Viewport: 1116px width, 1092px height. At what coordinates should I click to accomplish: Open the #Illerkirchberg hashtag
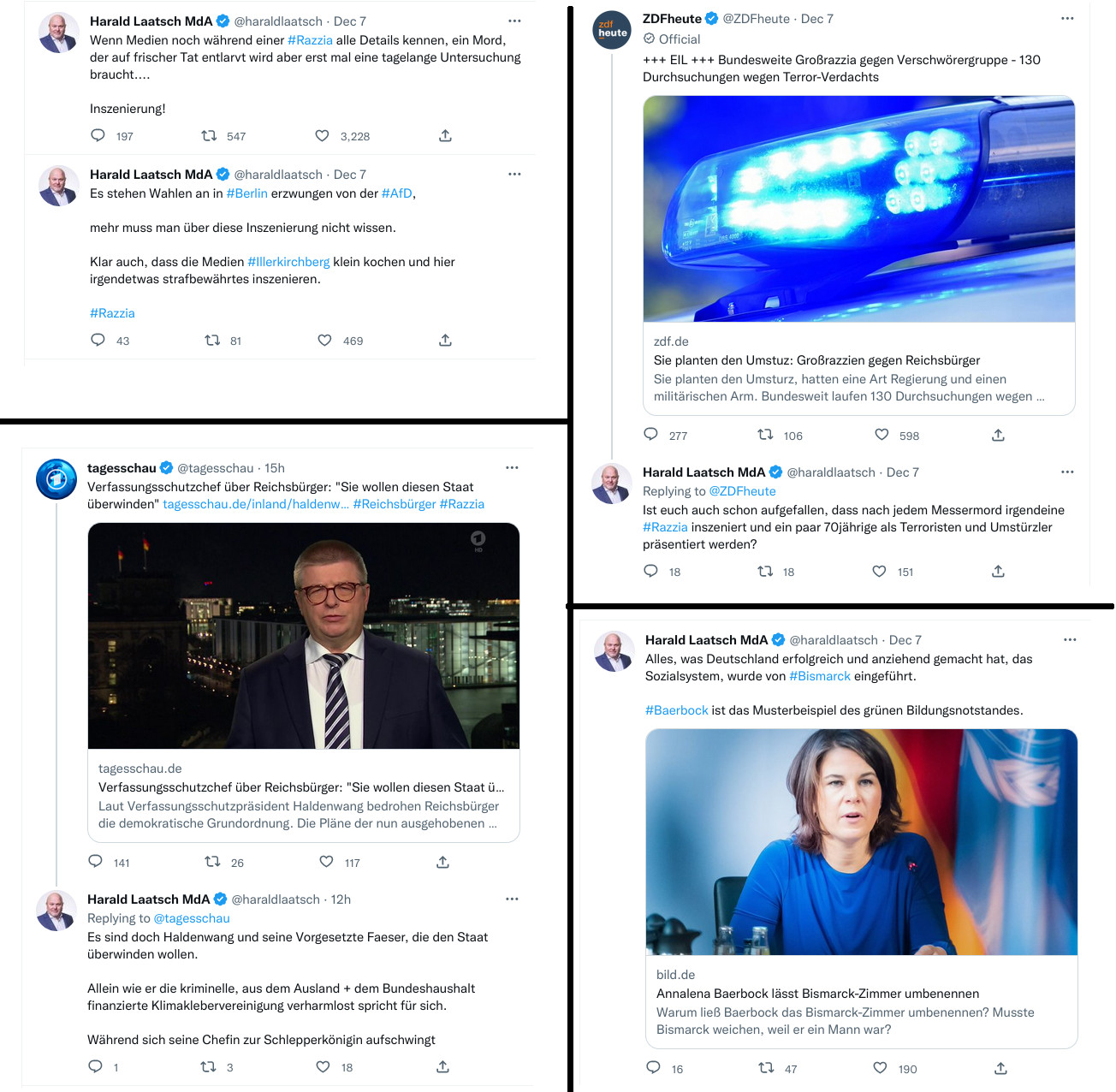288,262
